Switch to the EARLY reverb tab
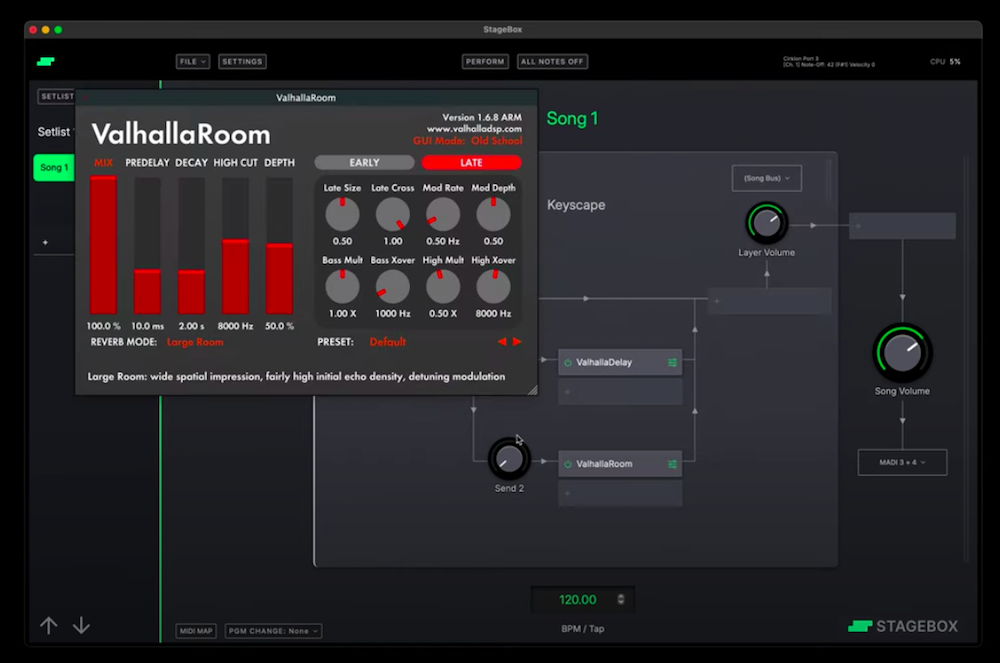 coord(364,163)
